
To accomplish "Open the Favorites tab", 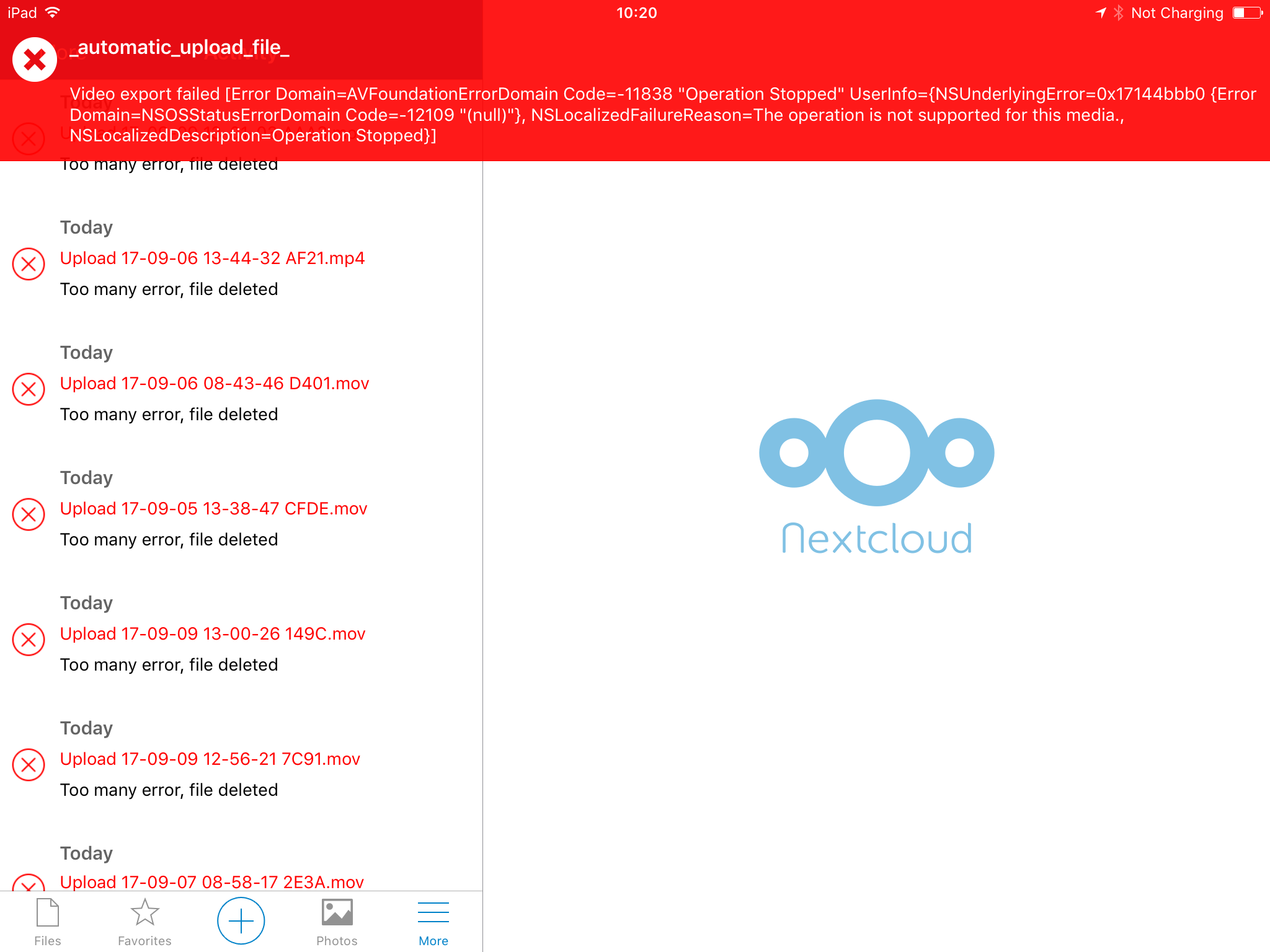I will (144, 922).
